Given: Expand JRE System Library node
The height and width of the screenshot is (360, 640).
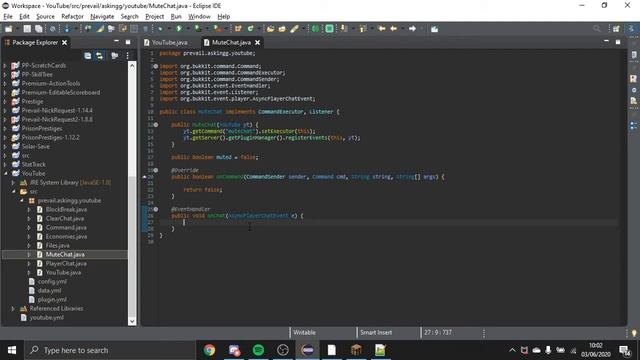Looking at the screenshot, I should (x=13, y=182).
